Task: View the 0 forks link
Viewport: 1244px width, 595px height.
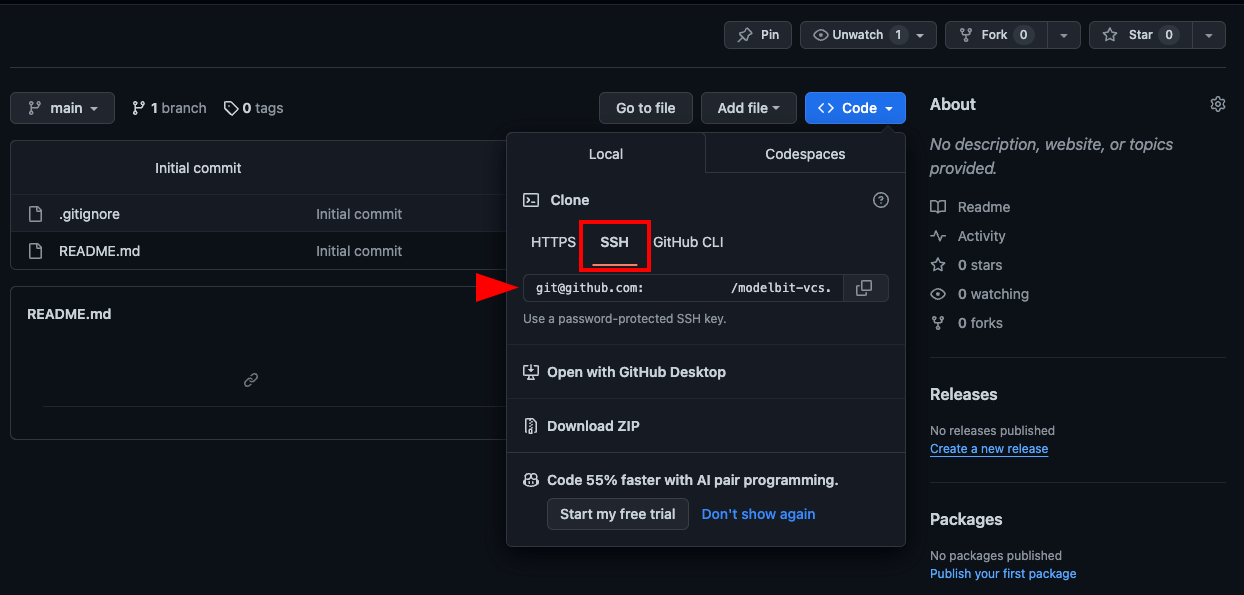Action: point(967,323)
